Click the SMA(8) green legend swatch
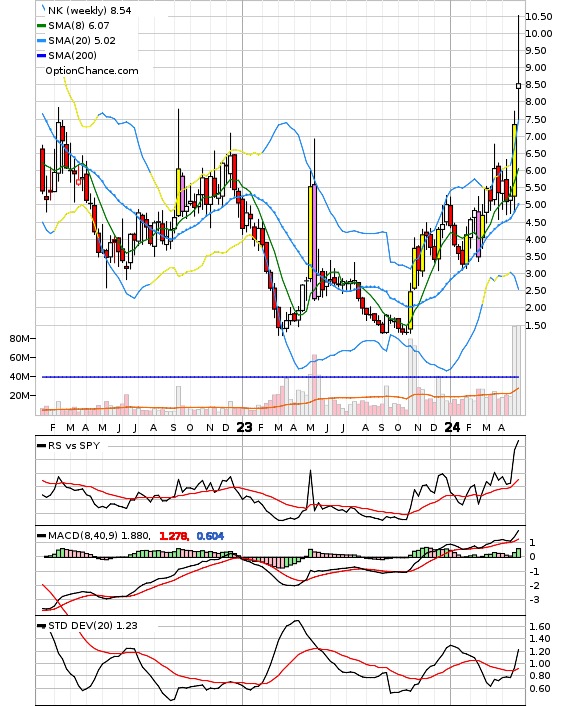This screenshot has width=566, height=706. [41, 26]
